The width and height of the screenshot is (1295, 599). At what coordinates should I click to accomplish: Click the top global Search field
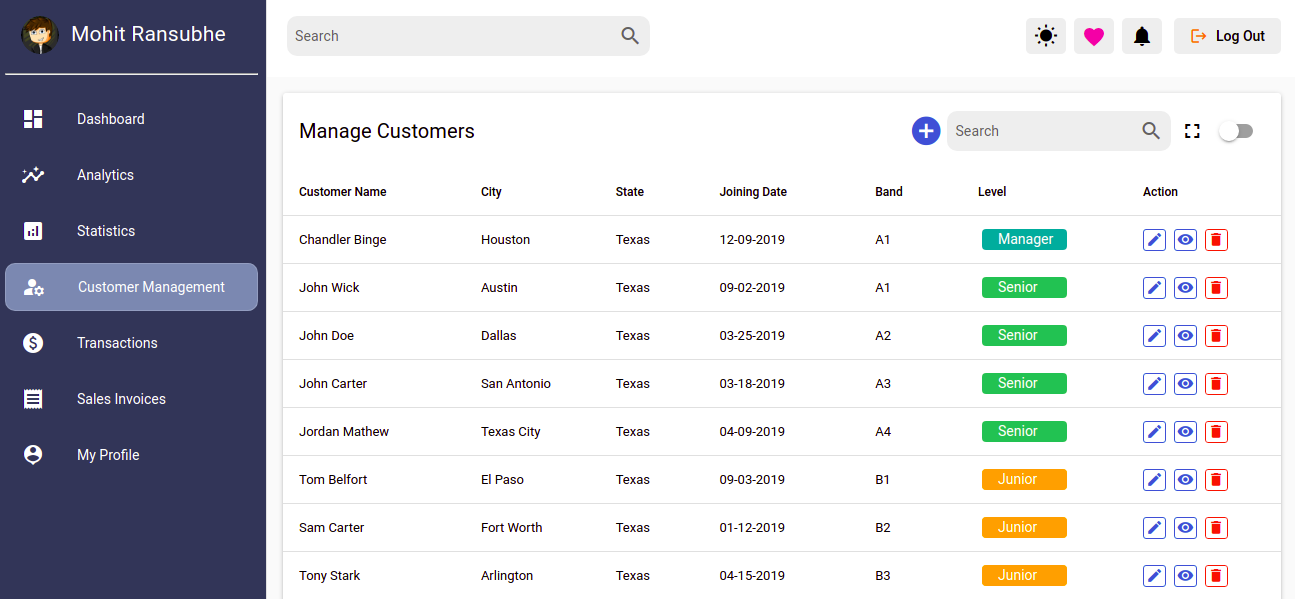[x=455, y=36]
